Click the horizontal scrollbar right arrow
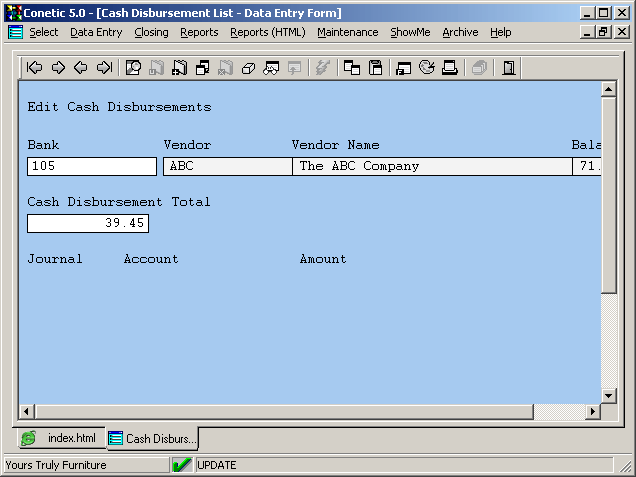The height and width of the screenshot is (477, 636). (x=592, y=412)
